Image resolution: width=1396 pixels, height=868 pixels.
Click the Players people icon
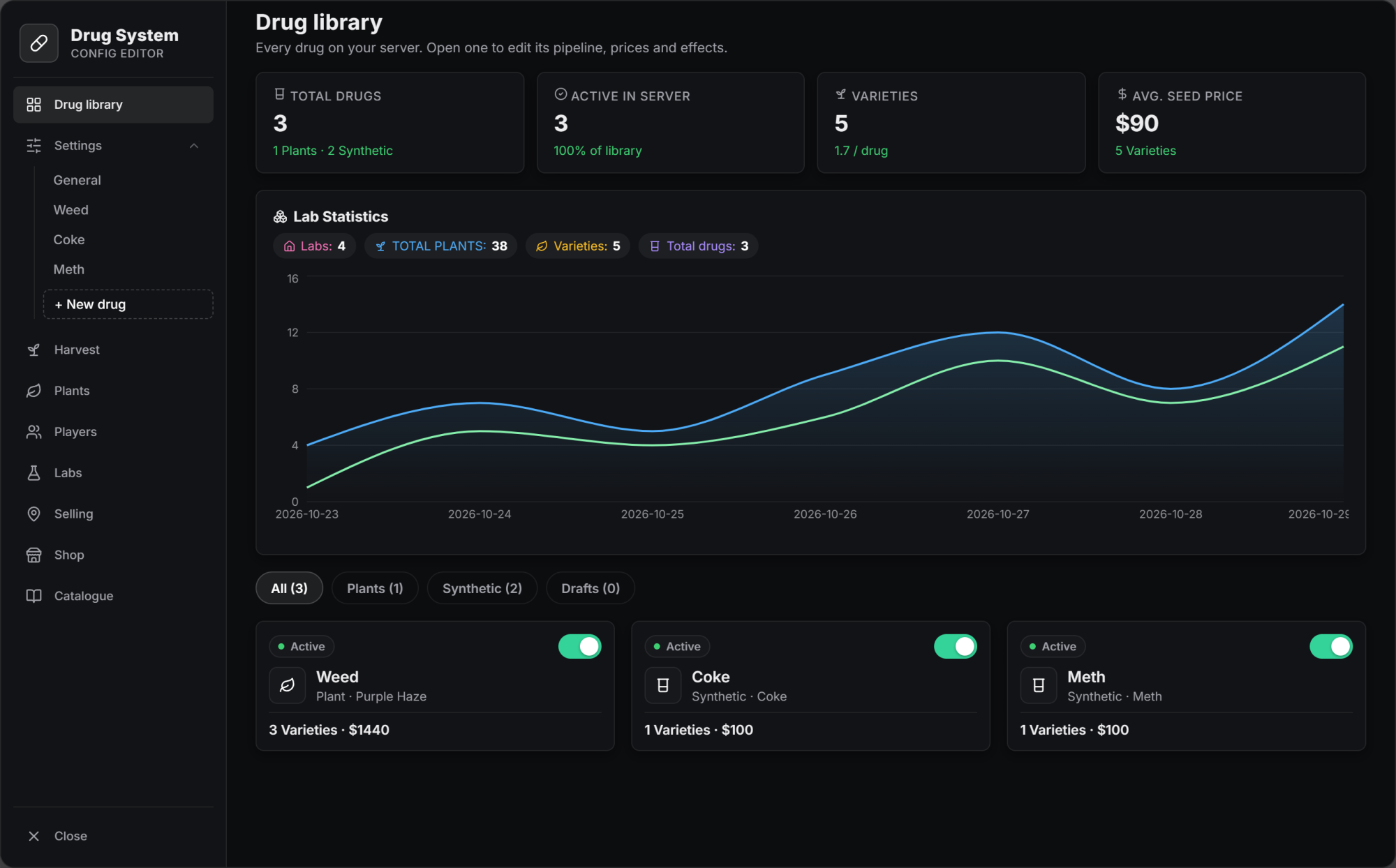[34, 432]
